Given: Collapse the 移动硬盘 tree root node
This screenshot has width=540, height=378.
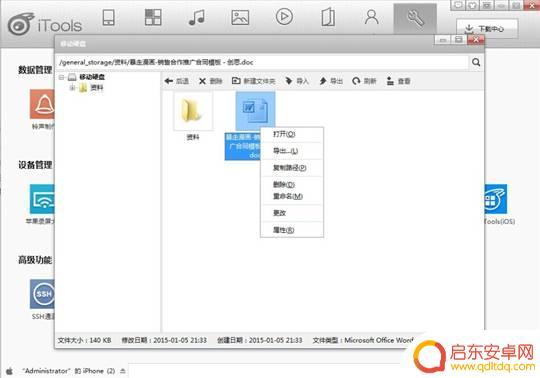Looking at the screenshot, I should 62,77.
